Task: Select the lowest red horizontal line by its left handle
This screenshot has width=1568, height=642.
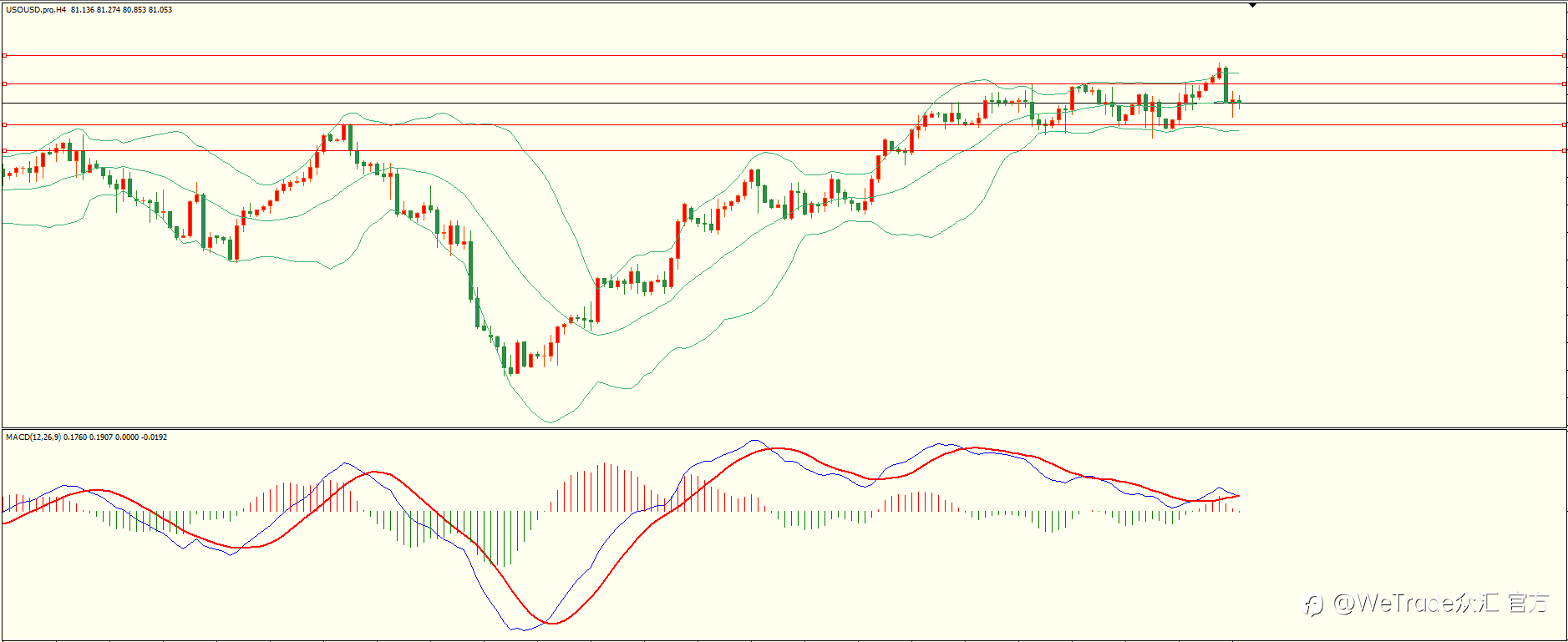Action: point(4,151)
